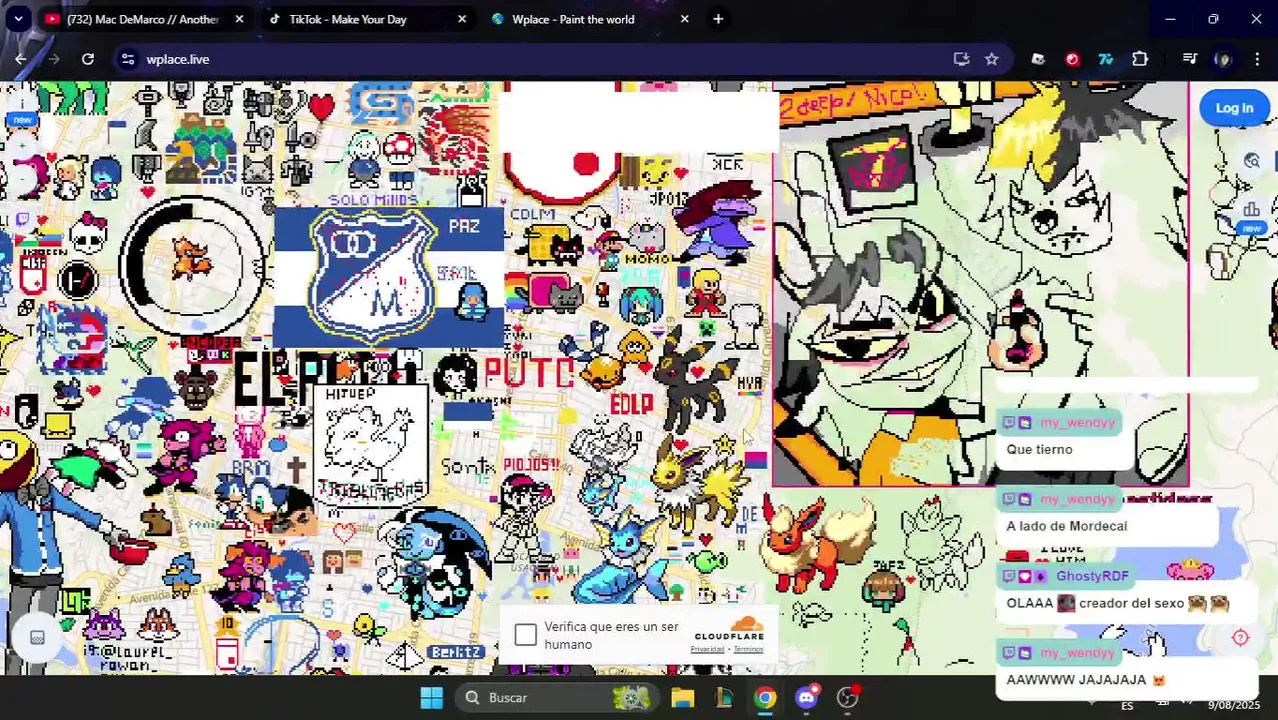The height and width of the screenshot is (720, 1278).
Task: Open the media controls icon
Action: pyautogui.click(x=1189, y=59)
